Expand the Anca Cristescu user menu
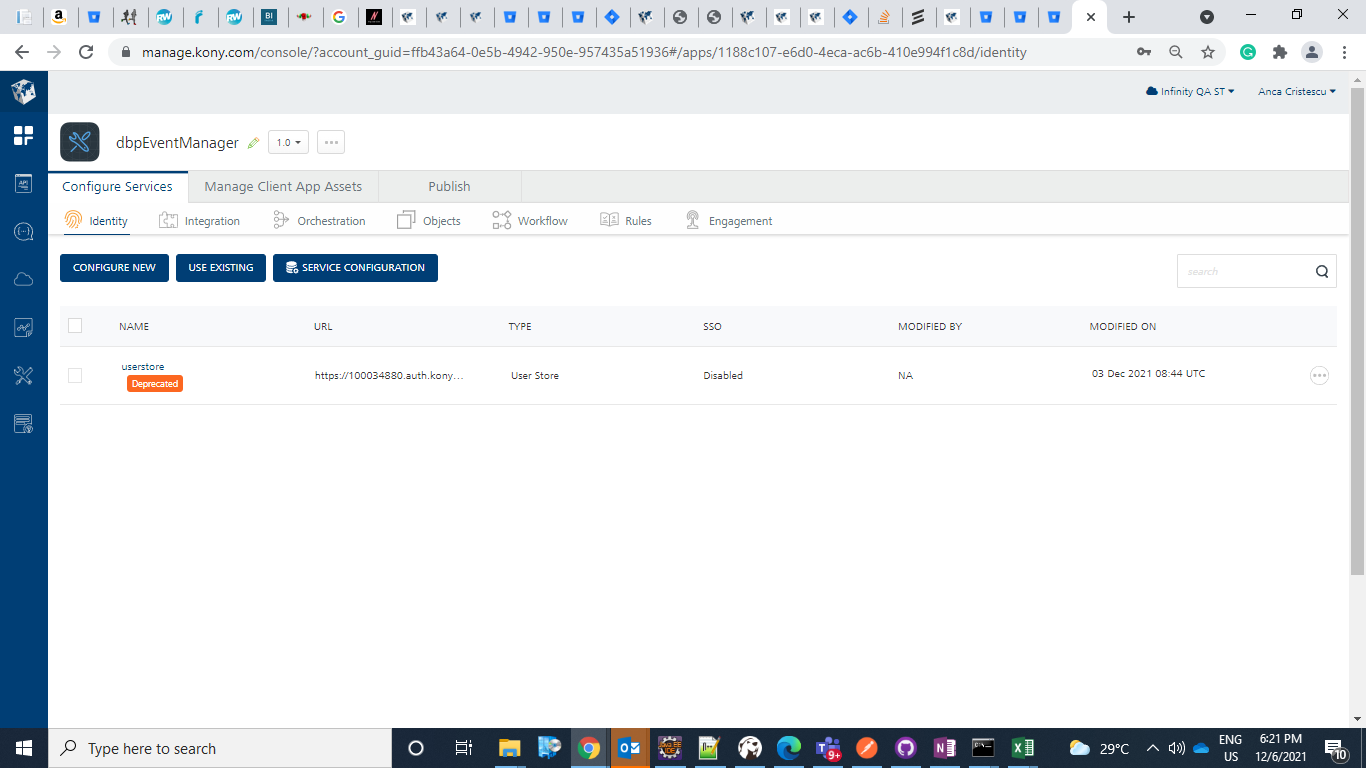The image size is (1366, 768). click(1296, 91)
